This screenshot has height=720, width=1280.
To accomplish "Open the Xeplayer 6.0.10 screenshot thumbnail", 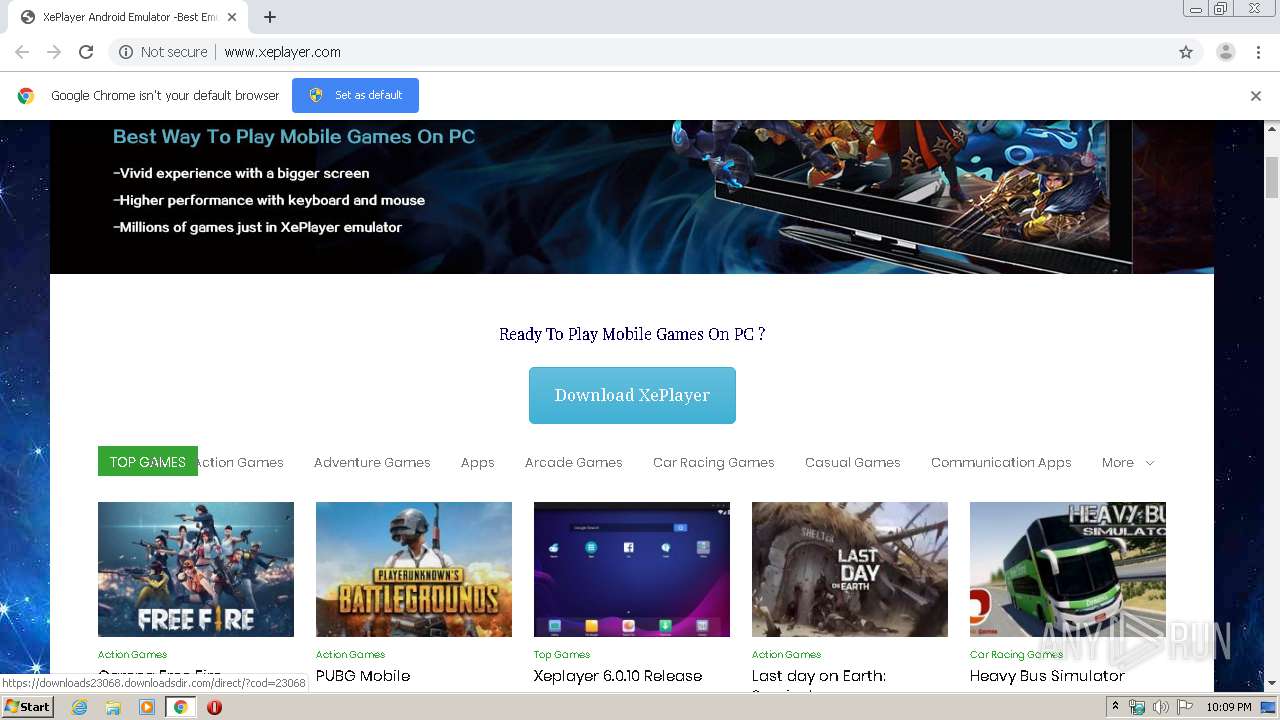I will 632,569.
